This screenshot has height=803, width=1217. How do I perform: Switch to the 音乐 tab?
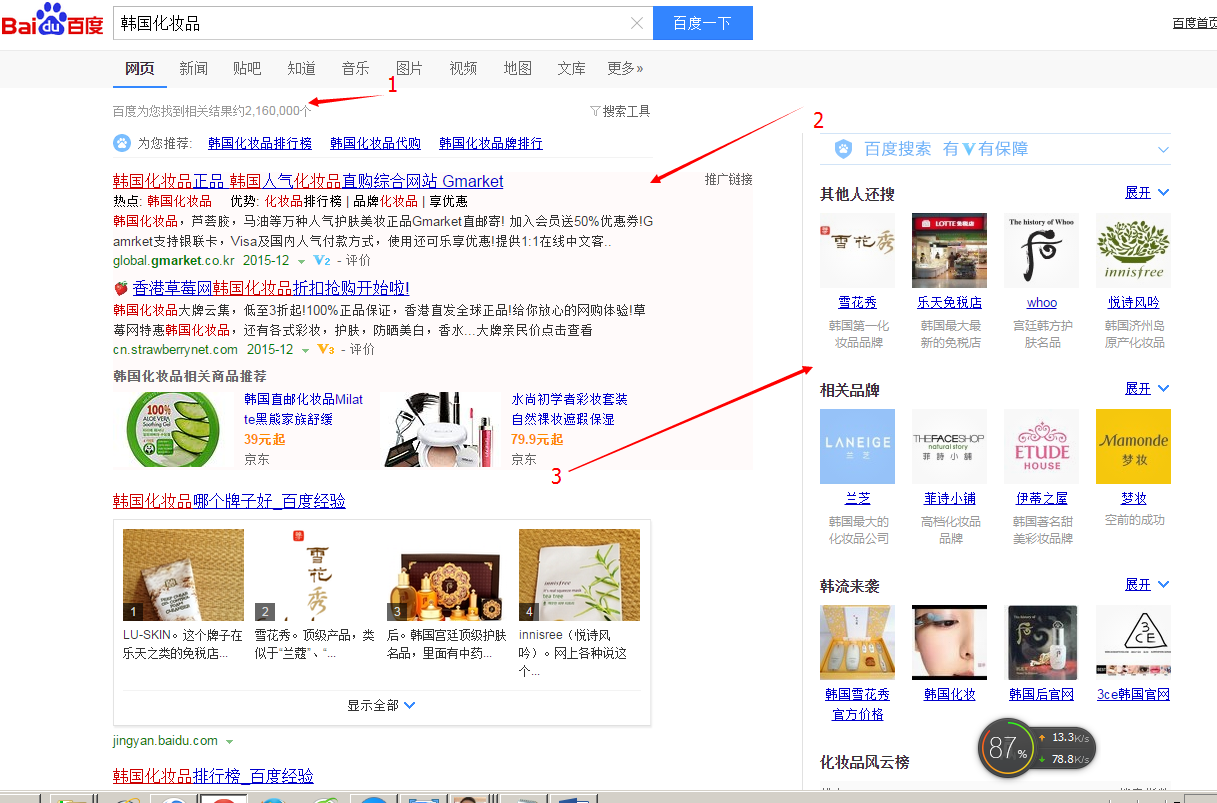[355, 68]
